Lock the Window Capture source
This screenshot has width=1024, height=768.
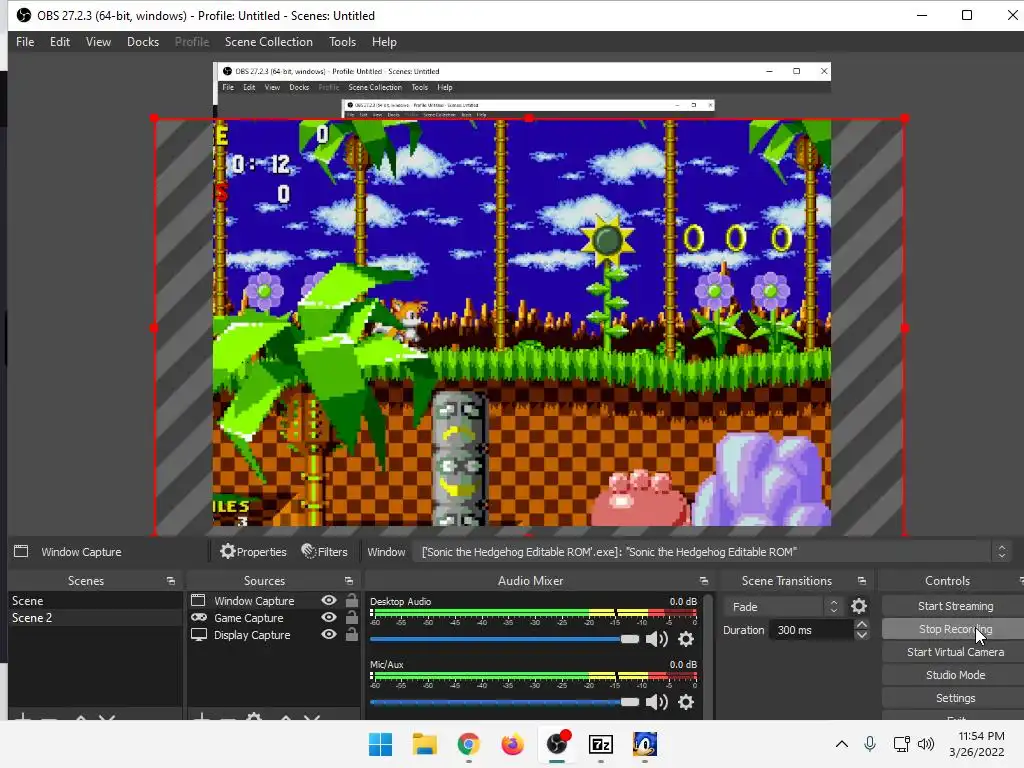[351, 600]
